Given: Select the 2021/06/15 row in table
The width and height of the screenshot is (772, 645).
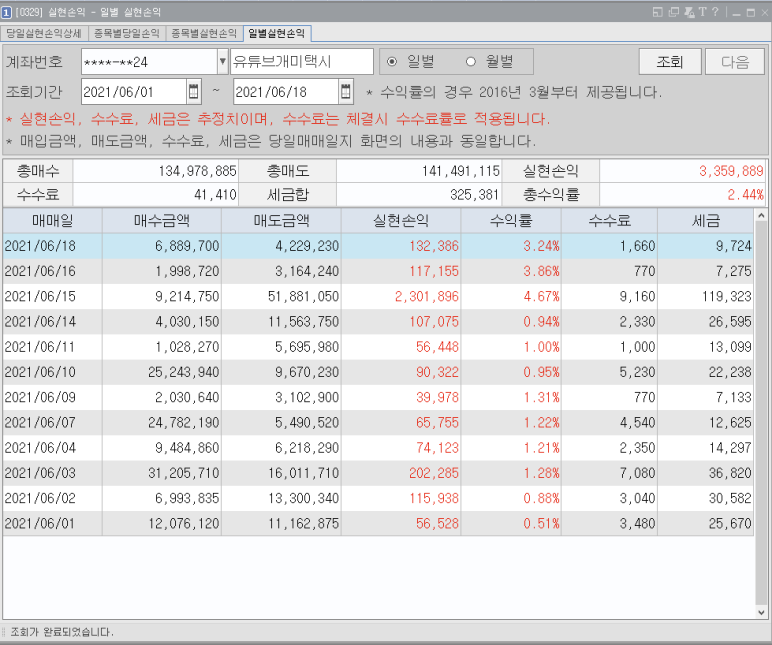Looking at the screenshot, I should [x=378, y=296].
